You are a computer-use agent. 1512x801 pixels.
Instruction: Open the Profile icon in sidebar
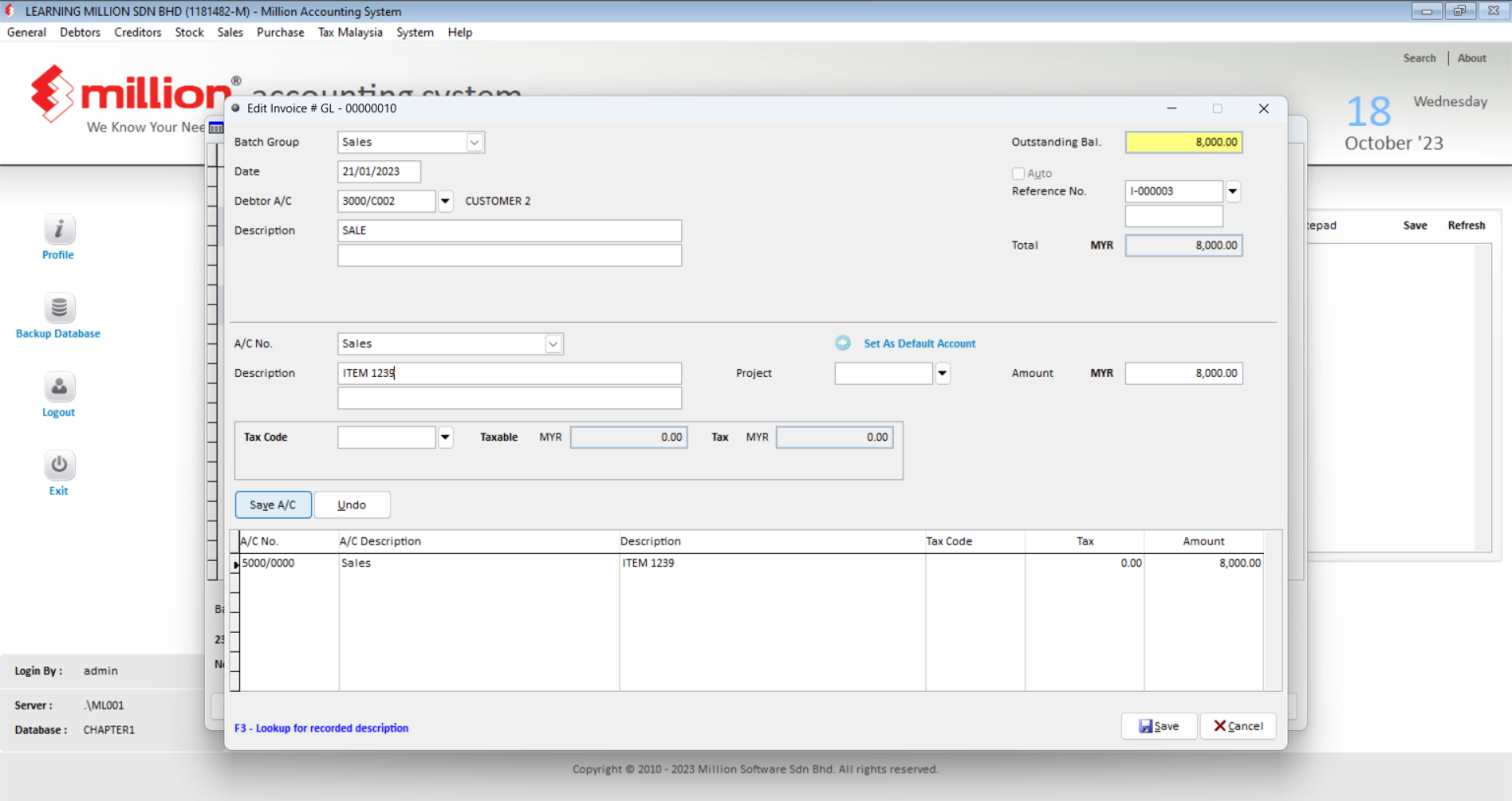pyautogui.click(x=59, y=229)
